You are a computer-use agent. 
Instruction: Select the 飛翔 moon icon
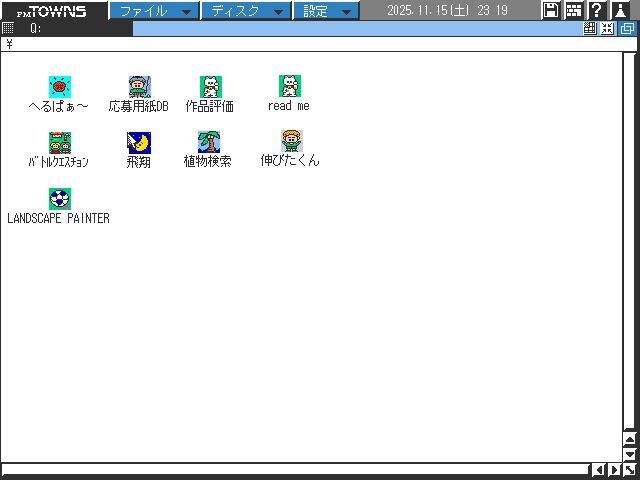click(x=139, y=143)
